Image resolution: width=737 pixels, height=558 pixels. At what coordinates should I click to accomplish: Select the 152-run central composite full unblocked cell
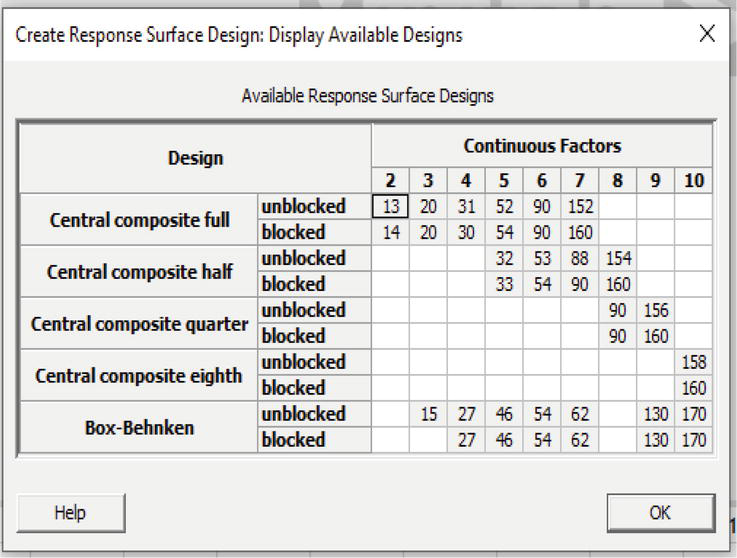point(580,206)
